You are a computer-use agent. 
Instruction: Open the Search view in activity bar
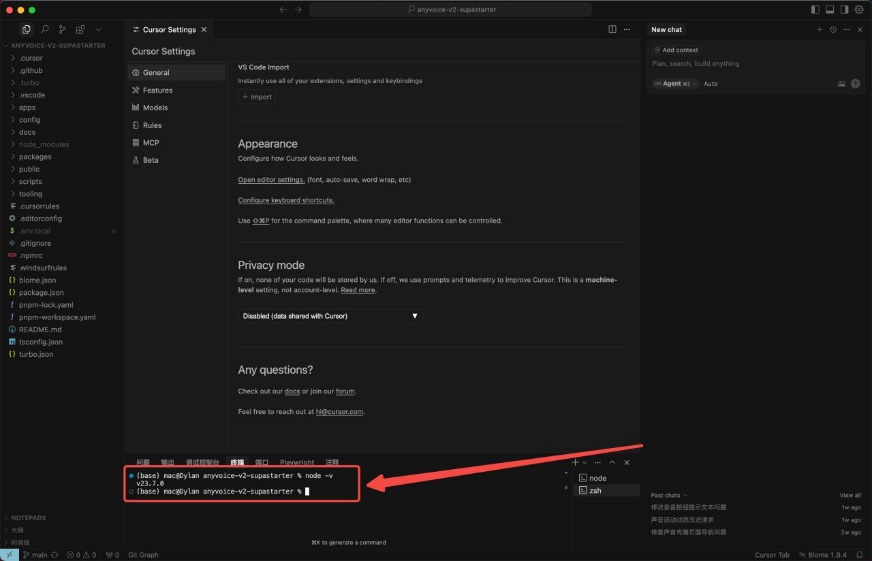(x=45, y=30)
